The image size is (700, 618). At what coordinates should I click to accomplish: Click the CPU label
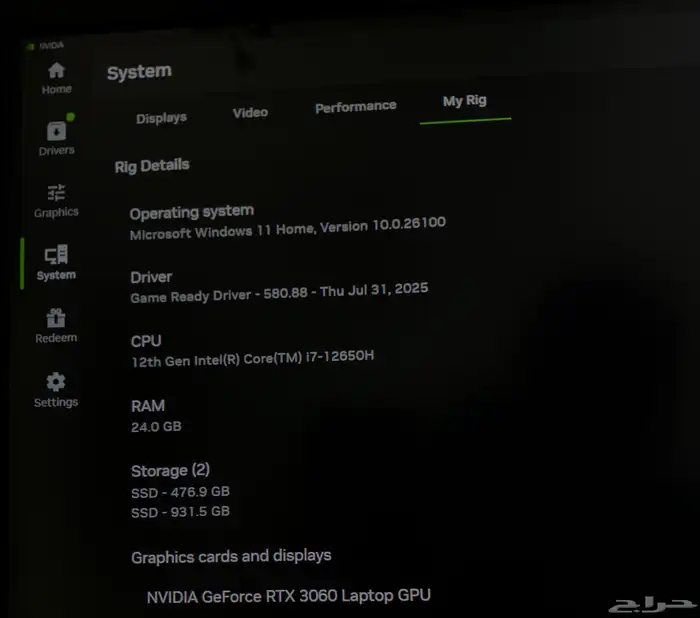click(x=146, y=341)
